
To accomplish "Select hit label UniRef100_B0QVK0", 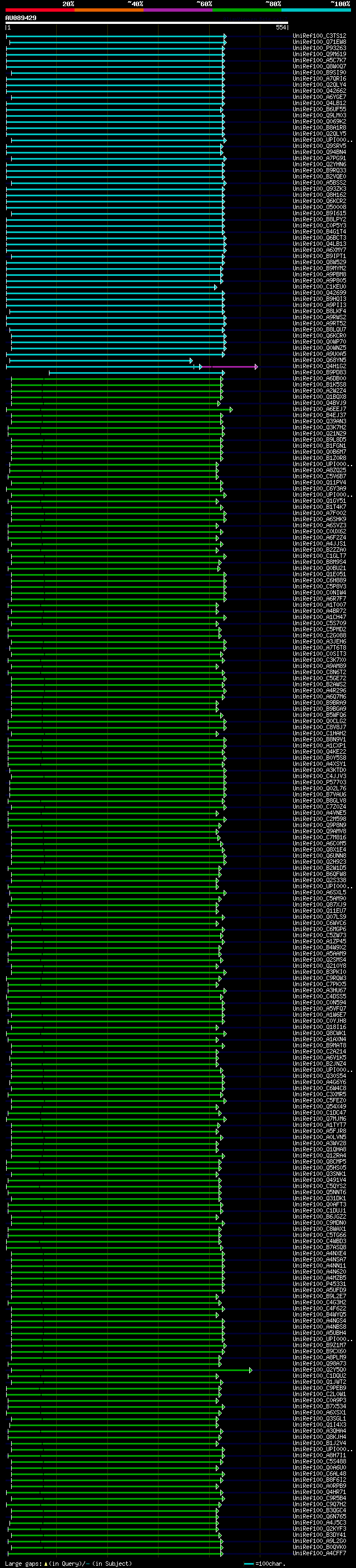I will coord(319,1547).
